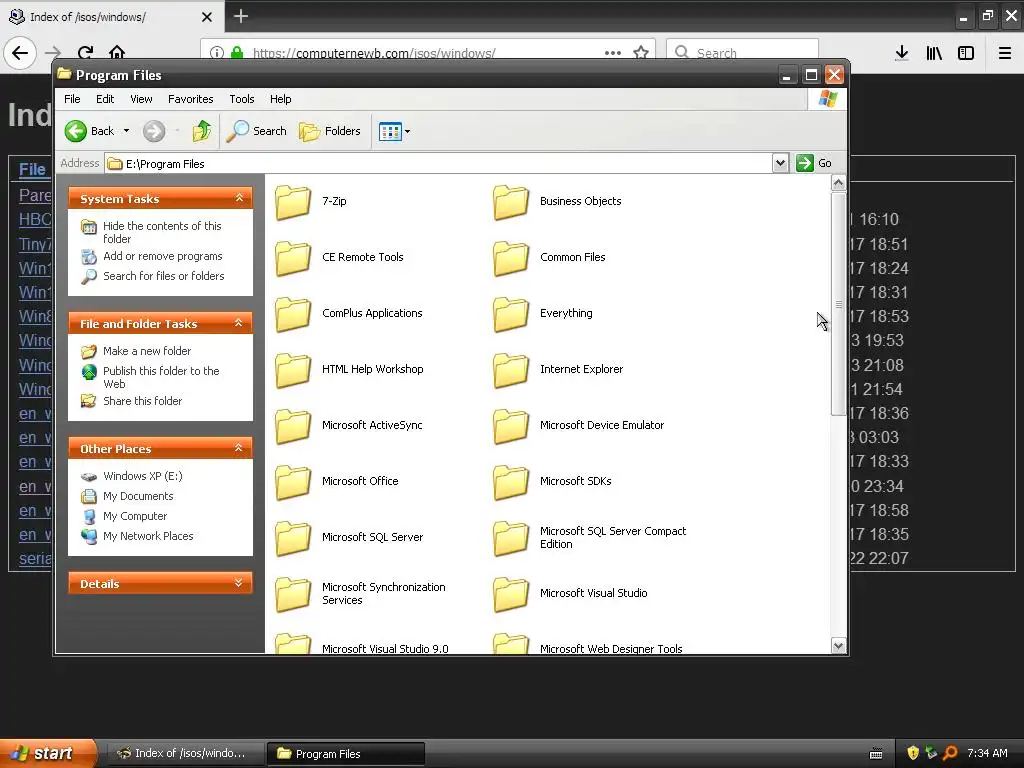This screenshot has width=1024, height=768.
Task: Select Microsoft Synchronization Services folder icon
Action: (x=293, y=595)
